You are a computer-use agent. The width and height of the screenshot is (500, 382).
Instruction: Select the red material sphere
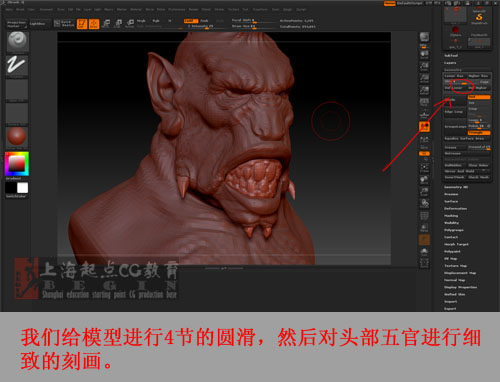(x=17, y=136)
